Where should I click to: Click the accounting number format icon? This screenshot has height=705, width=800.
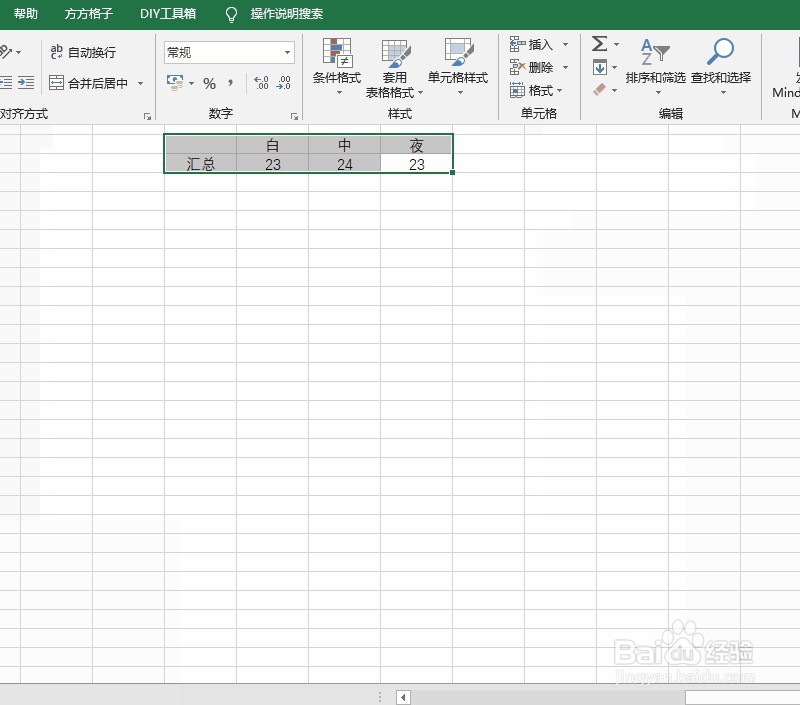pos(175,83)
